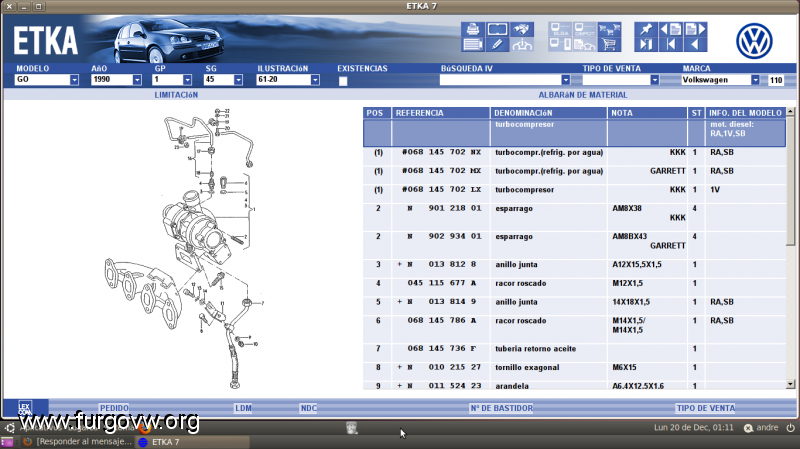This screenshot has height=449, width=800.
Task: Open the Búsqueda IV dropdown arrow
Action: point(565,80)
